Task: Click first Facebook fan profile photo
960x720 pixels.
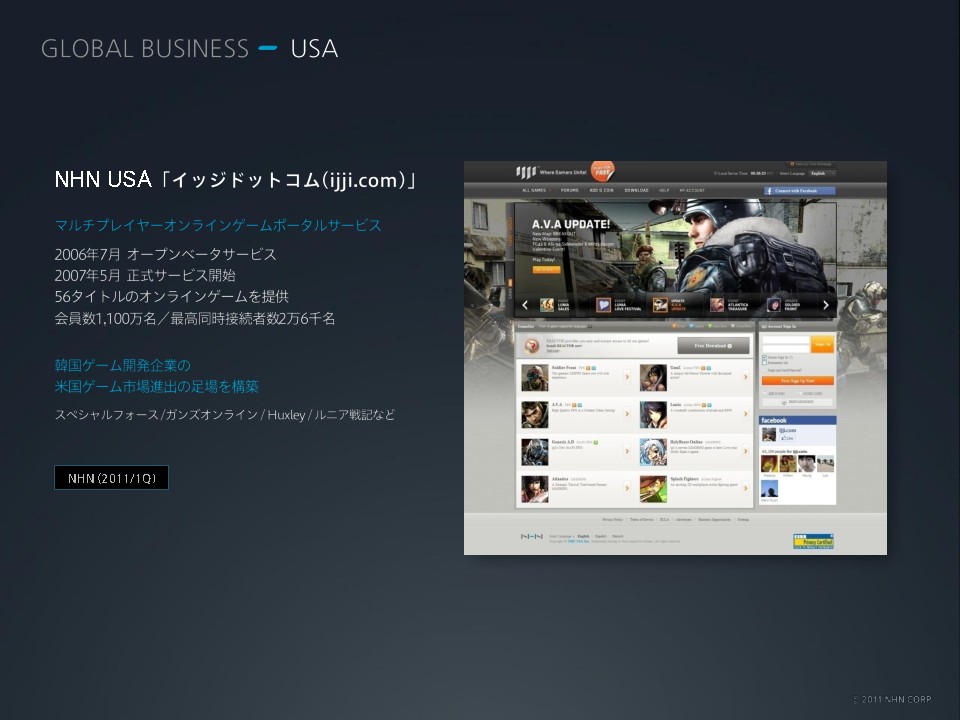Action: pyautogui.click(x=769, y=463)
